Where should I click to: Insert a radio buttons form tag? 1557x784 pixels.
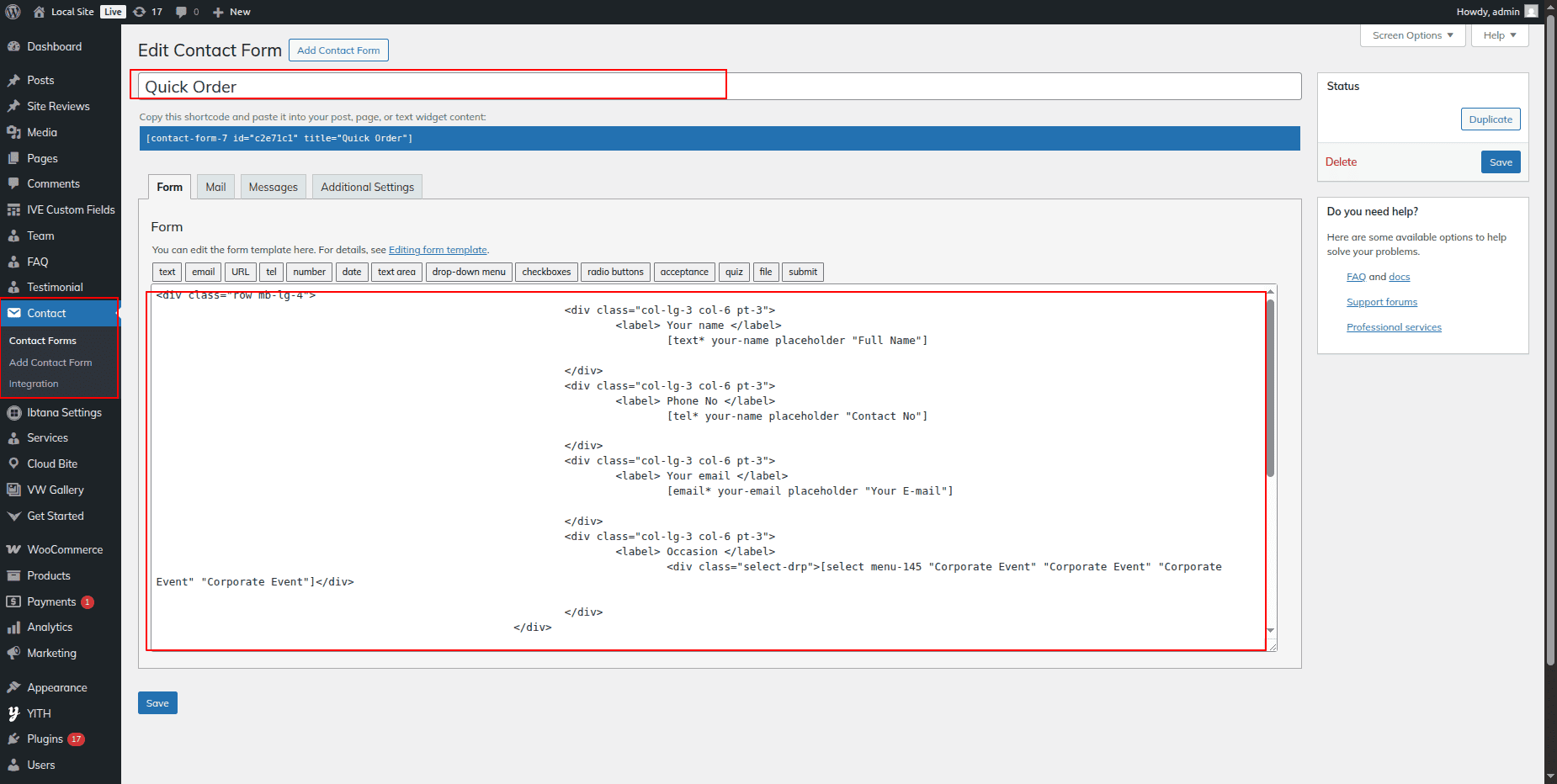615,272
